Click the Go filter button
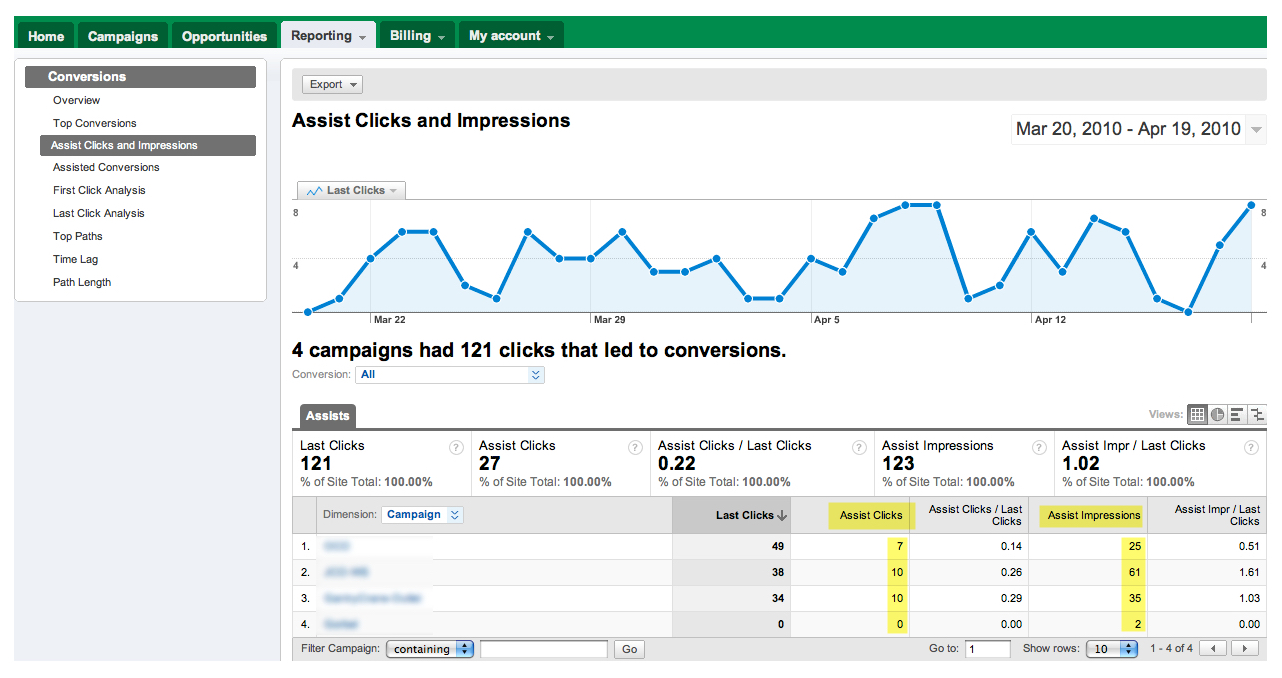 629,648
